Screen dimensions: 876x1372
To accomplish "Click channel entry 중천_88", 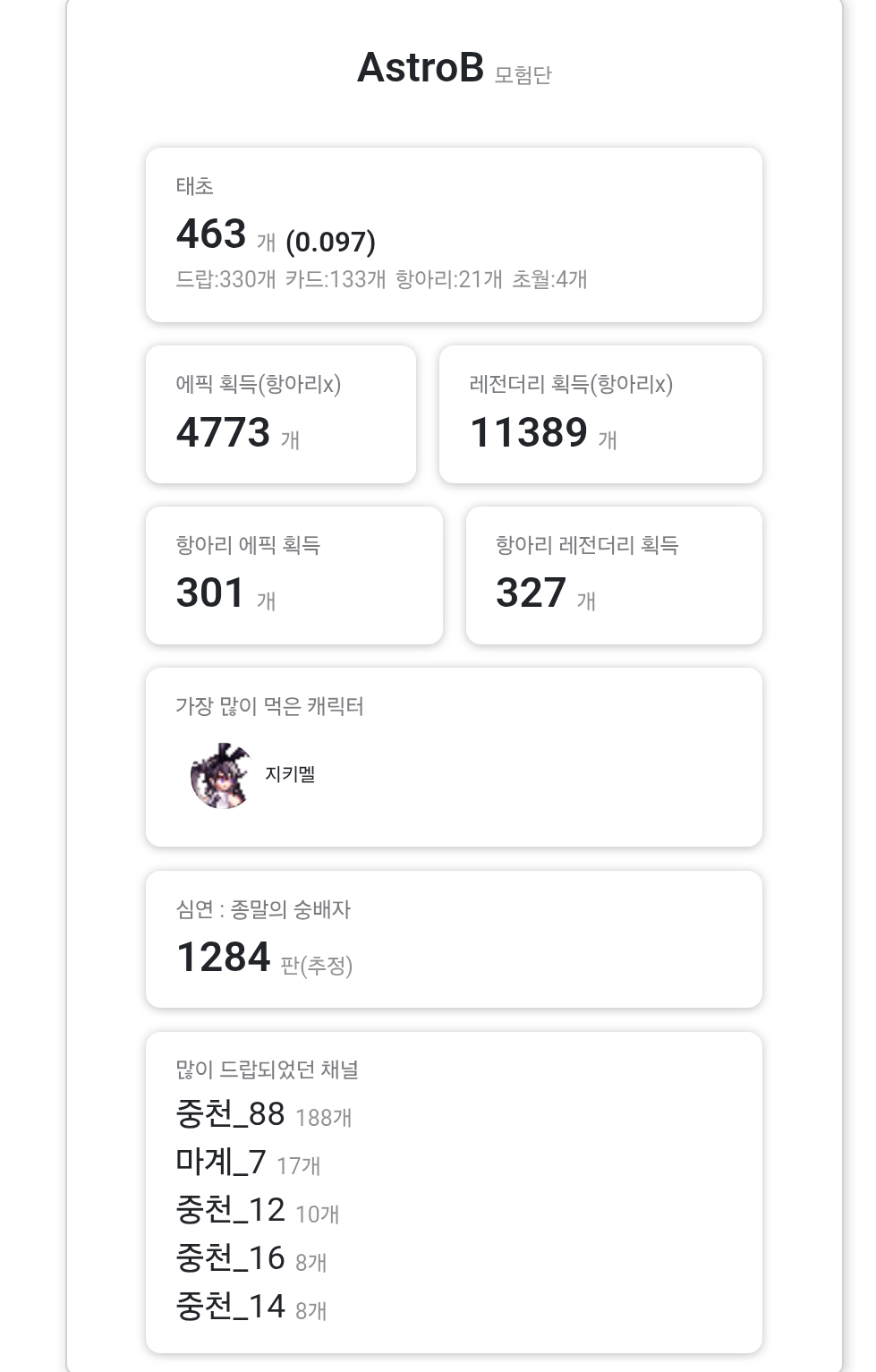I will [x=231, y=1114].
